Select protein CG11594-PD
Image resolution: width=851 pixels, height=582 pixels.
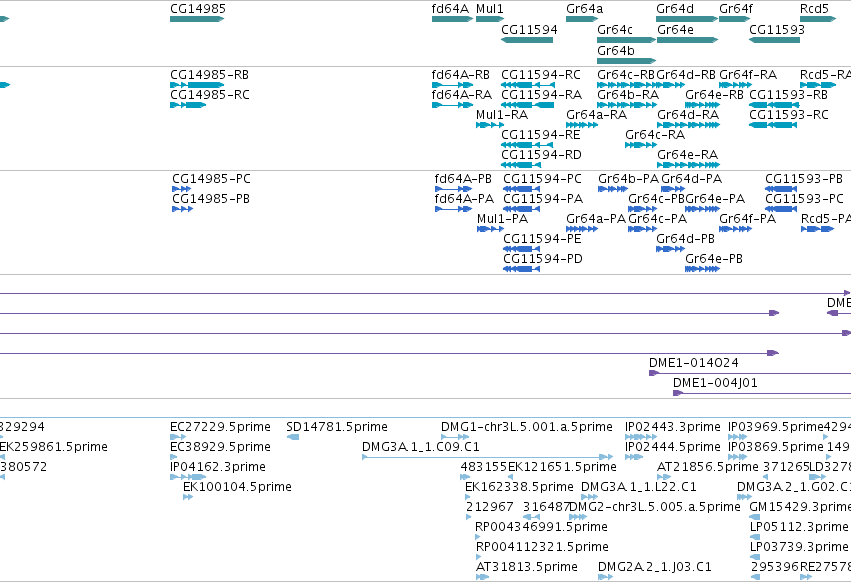522,269
